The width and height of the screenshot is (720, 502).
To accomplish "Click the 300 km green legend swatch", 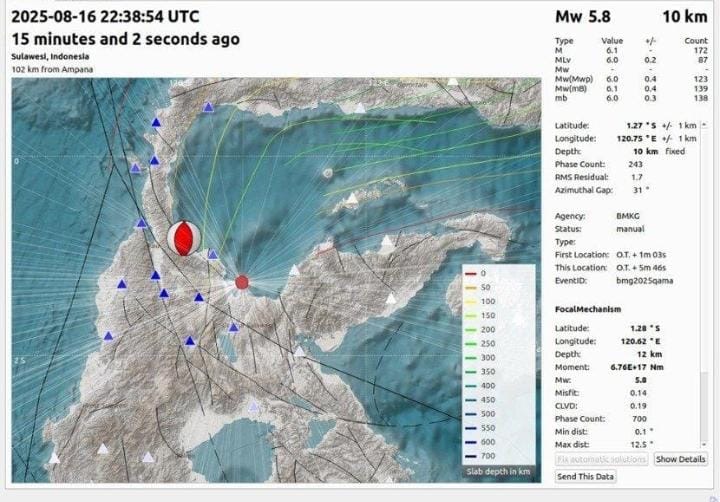I will (470, 357).
